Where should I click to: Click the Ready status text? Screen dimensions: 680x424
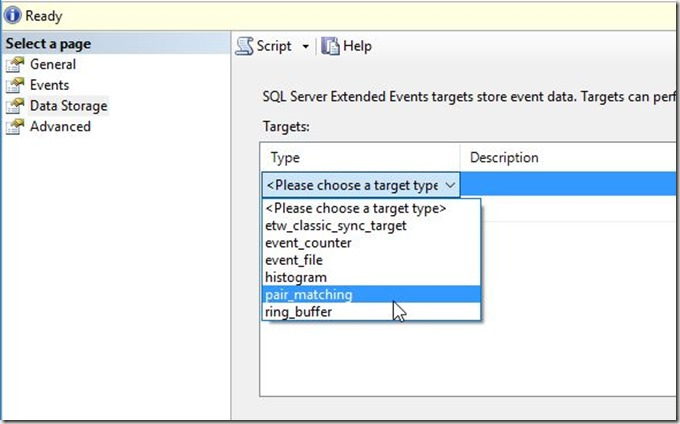tap(44, 16)
